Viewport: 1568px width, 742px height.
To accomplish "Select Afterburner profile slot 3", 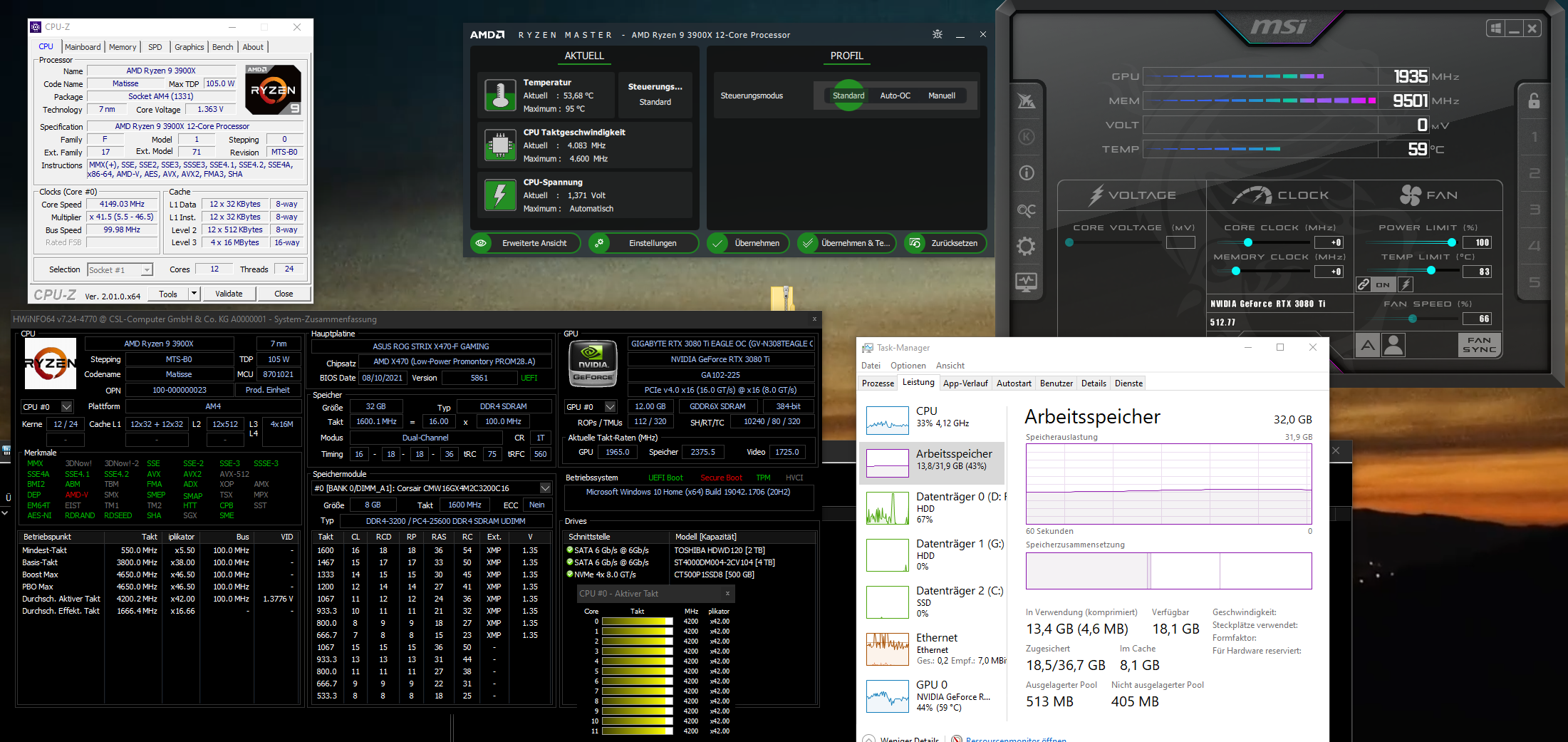I will click(x=1534, y=210).
